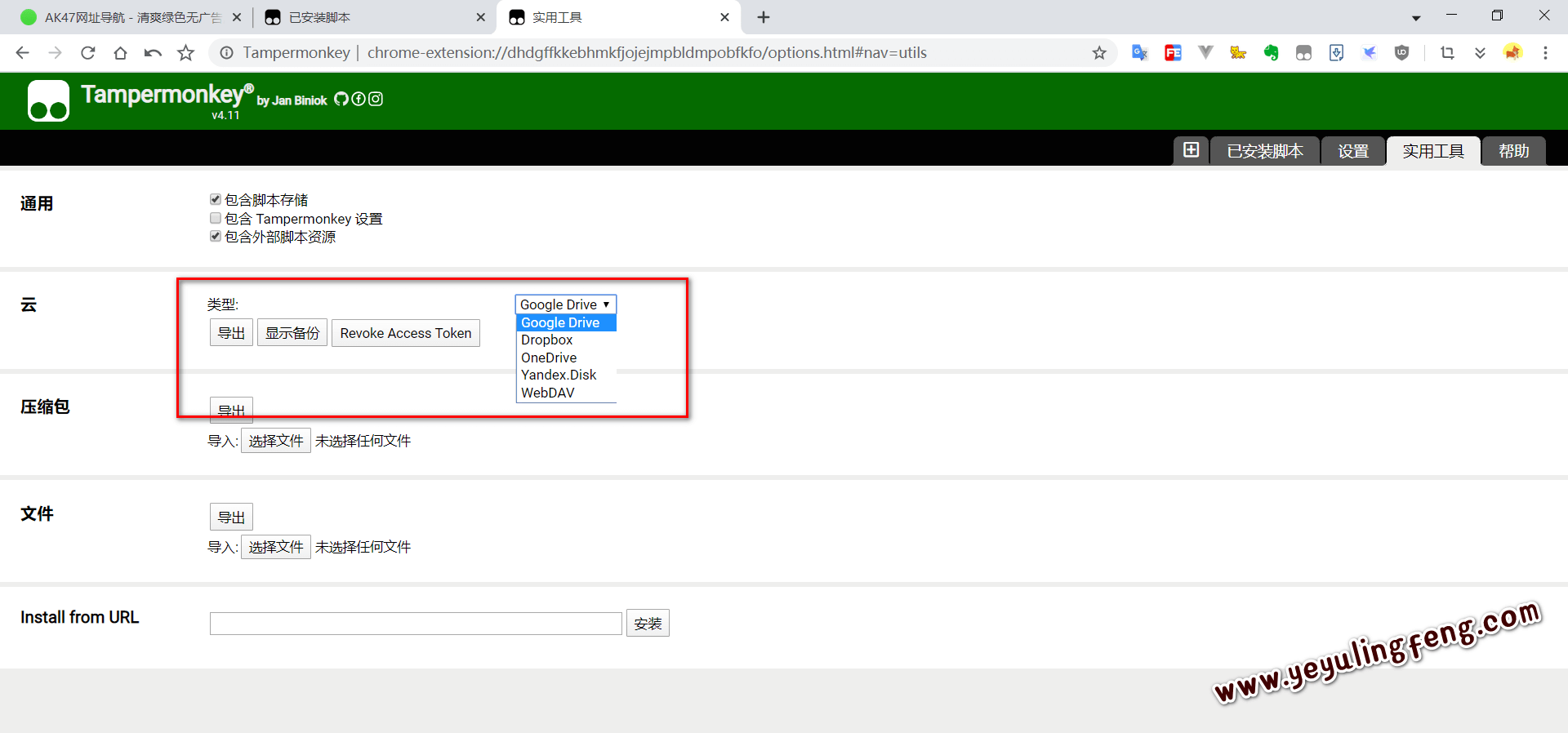Click the browser address bar URL
The width and height of the screenshot is (1568, 733).
click(647, 53)
